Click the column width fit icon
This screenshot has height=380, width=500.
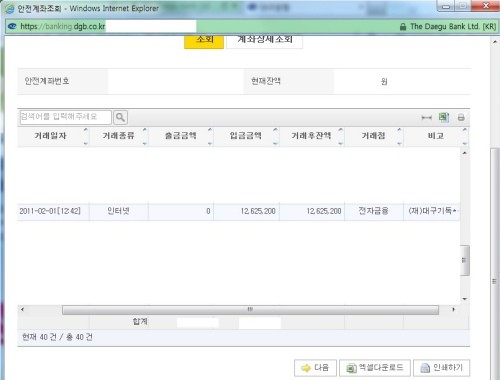click(x=426, y=117)
